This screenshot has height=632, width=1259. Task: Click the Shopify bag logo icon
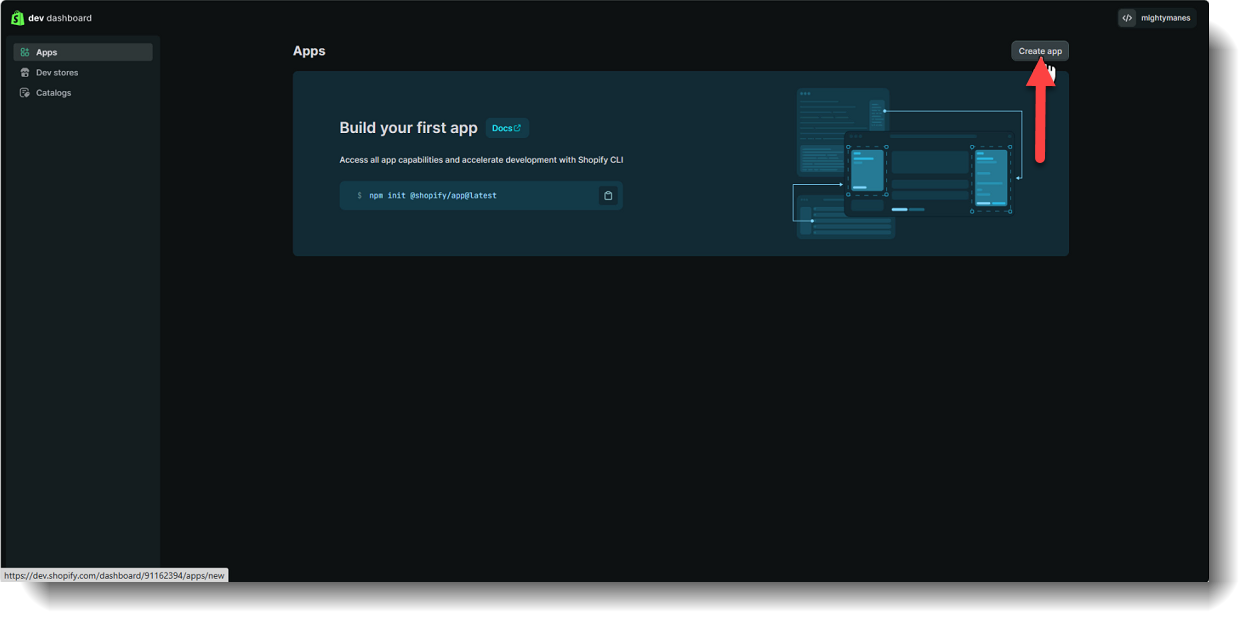tap(17, 17)
